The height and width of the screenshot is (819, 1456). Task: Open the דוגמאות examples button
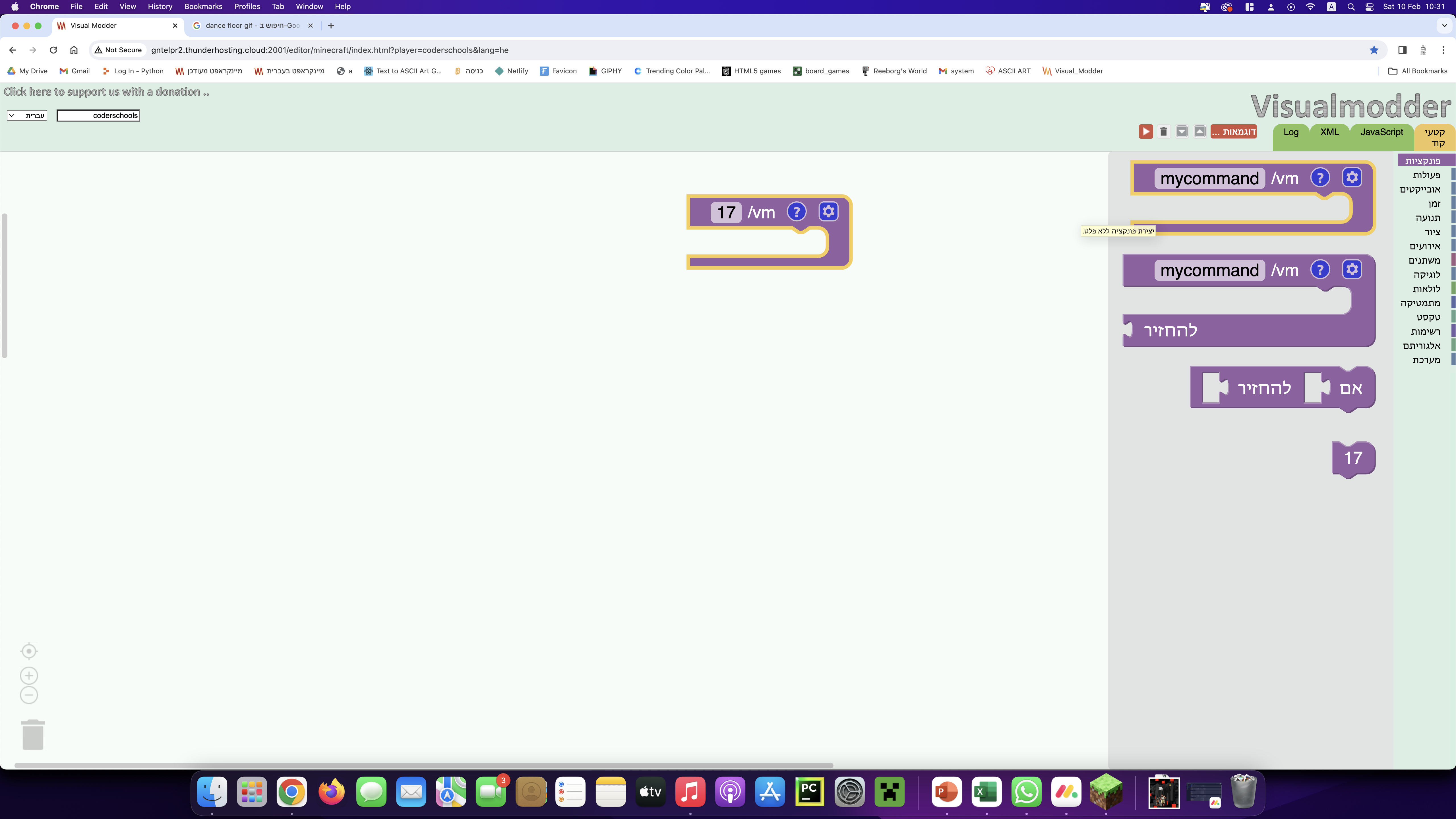[x=1233, y=132]
